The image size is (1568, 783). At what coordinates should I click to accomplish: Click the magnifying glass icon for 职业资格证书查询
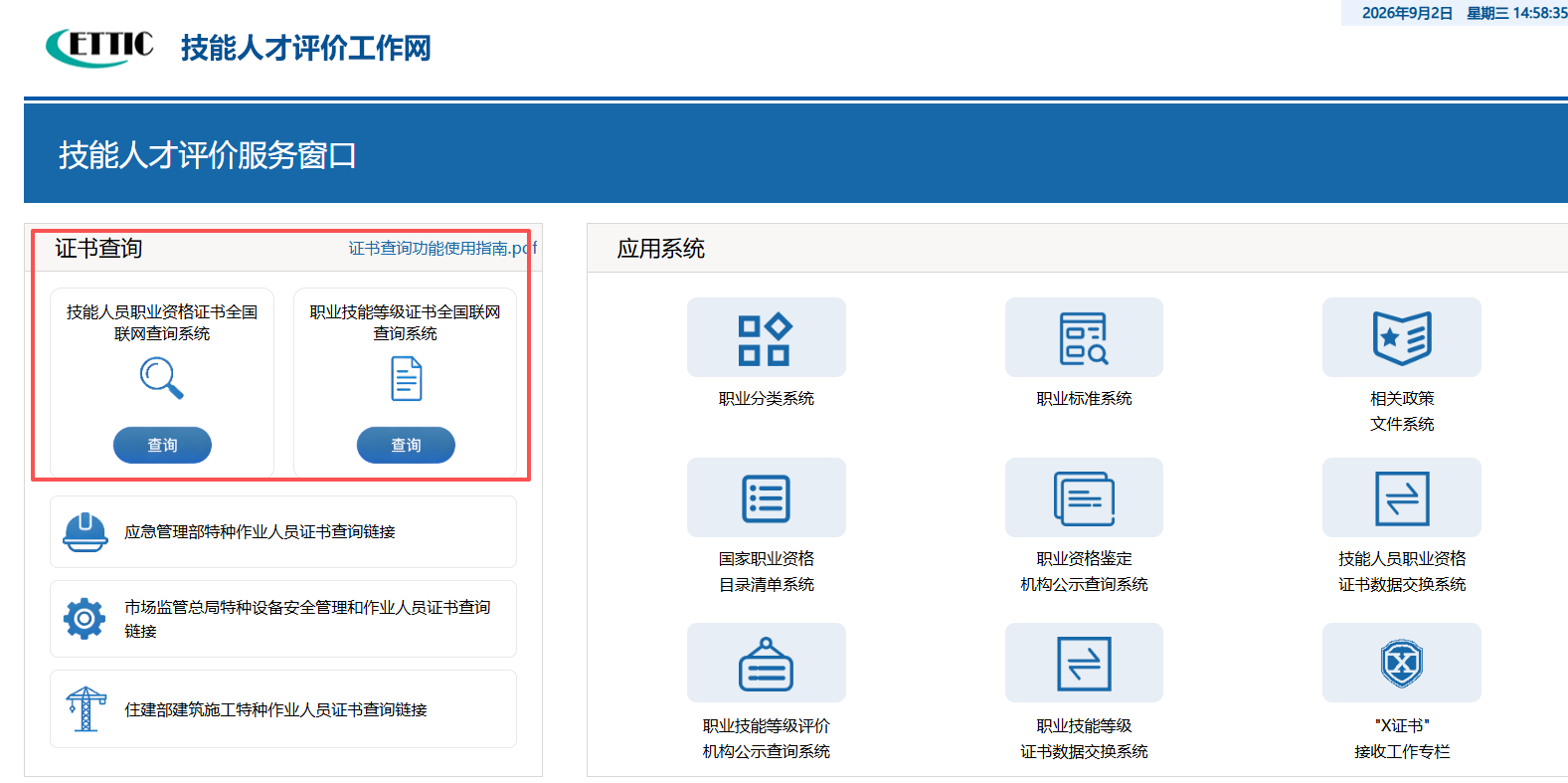(x=162, y=379)
